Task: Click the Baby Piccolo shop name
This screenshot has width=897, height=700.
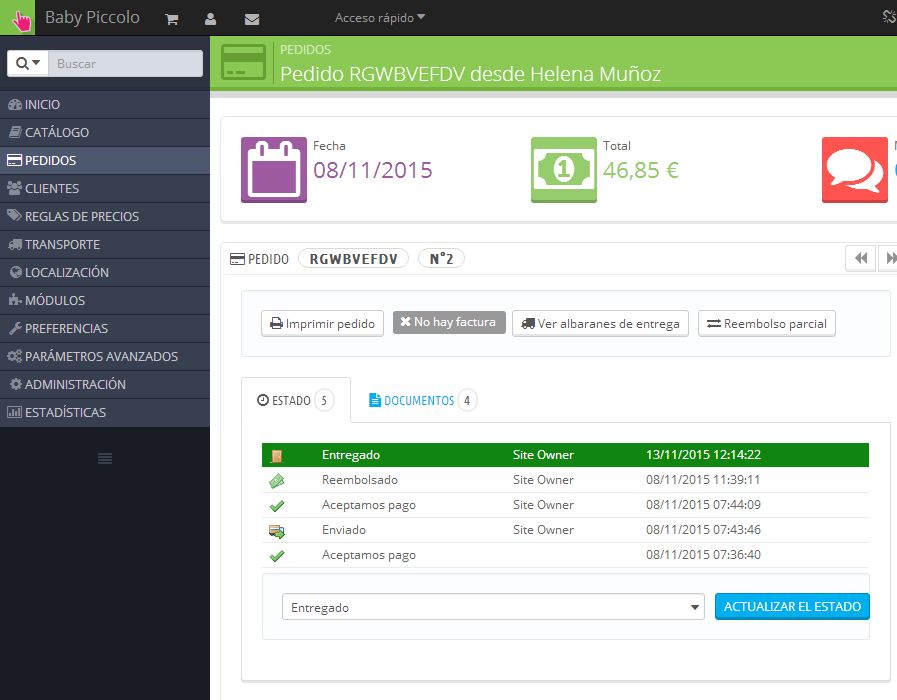Action: click(x=92, y=18)
